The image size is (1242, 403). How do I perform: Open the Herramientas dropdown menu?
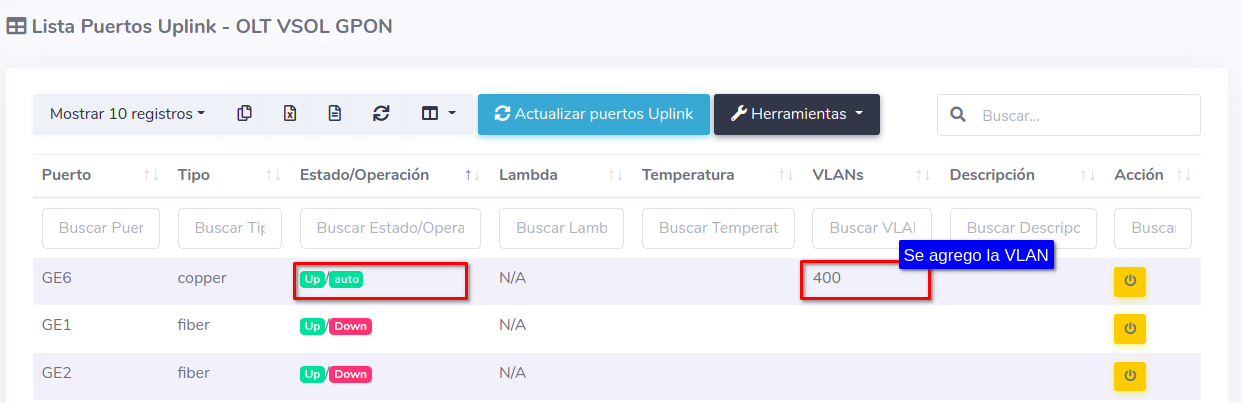(796, 114)
